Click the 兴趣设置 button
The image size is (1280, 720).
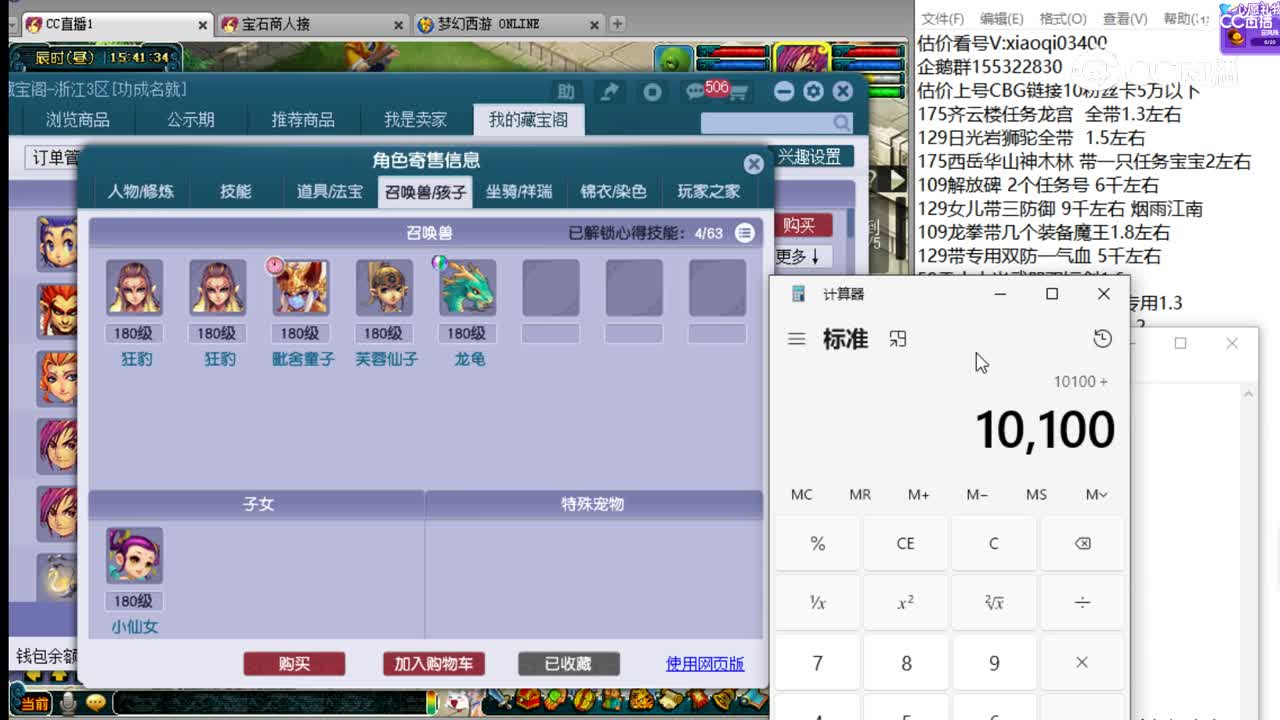pyautogui.click(x=811, y=157)
